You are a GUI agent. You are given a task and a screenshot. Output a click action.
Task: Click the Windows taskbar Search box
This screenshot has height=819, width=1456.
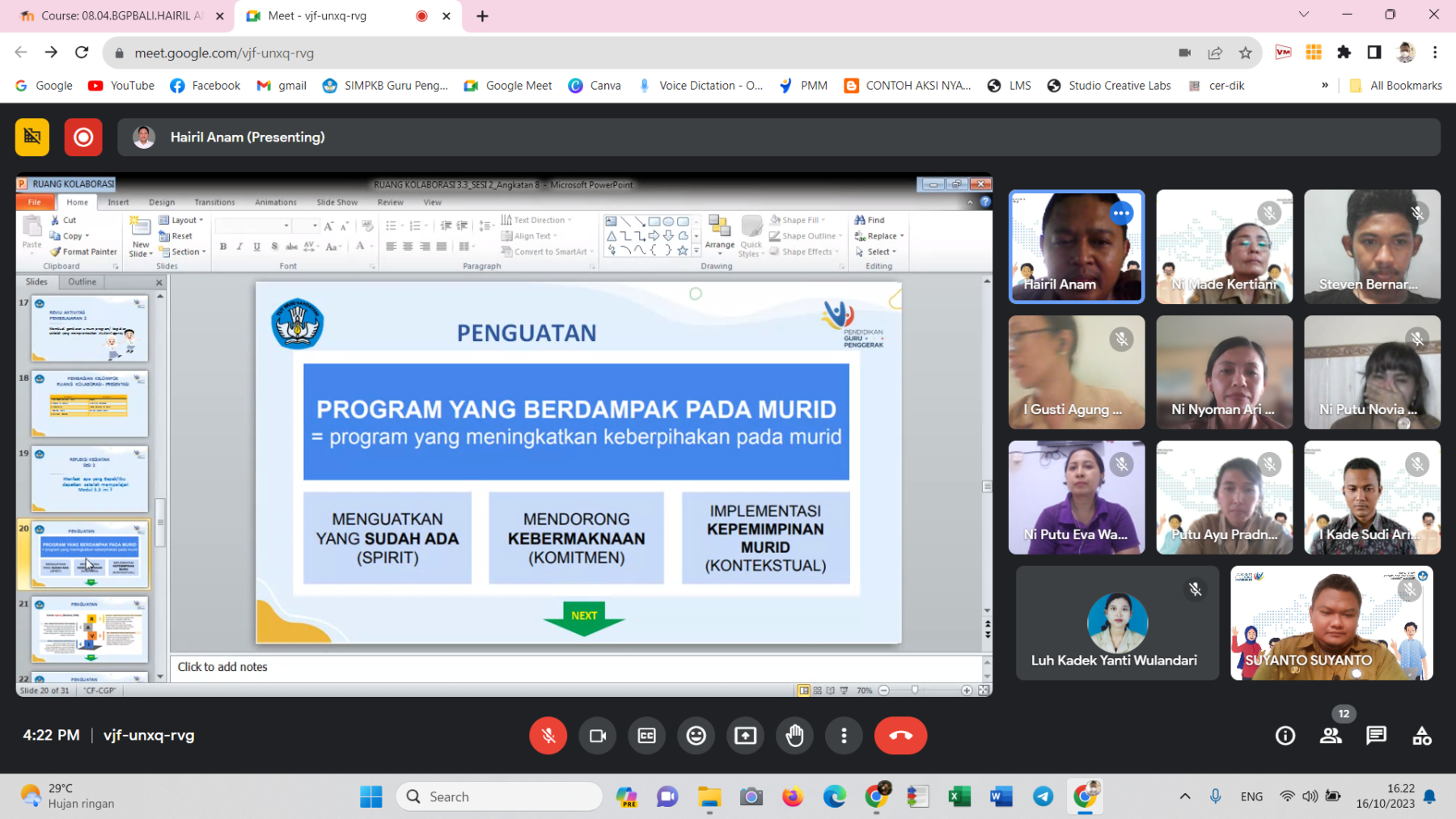499,796
